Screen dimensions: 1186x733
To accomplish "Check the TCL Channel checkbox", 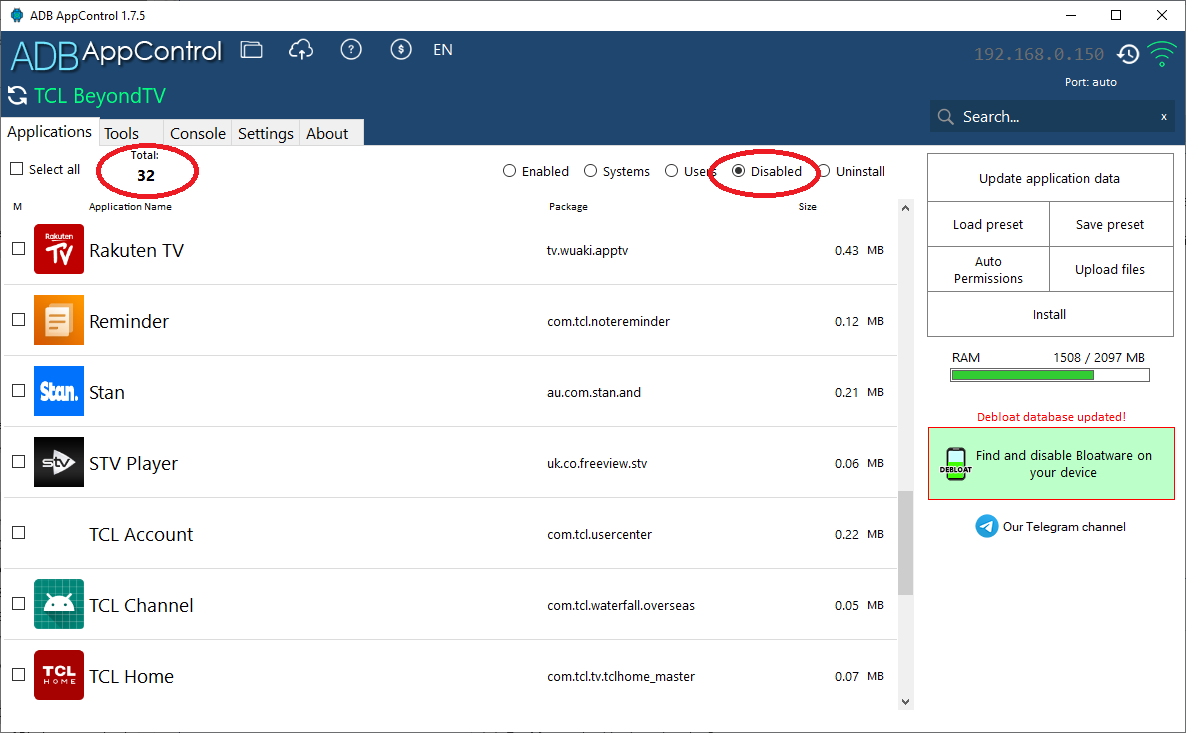I will coord(19,604).
